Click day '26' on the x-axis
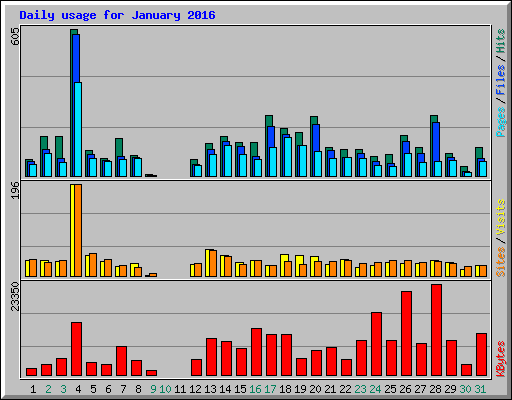Screen dimensions: 512x400 405,389
